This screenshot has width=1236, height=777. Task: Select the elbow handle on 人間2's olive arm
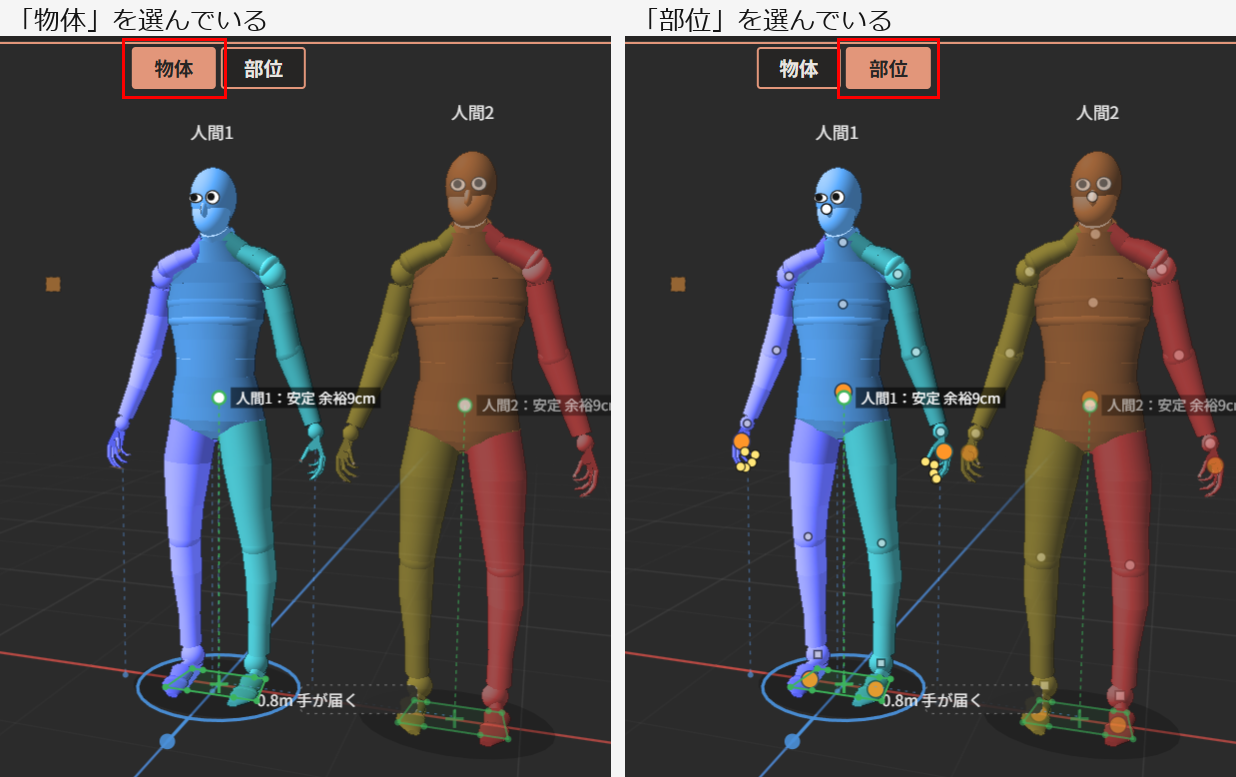1012,352
